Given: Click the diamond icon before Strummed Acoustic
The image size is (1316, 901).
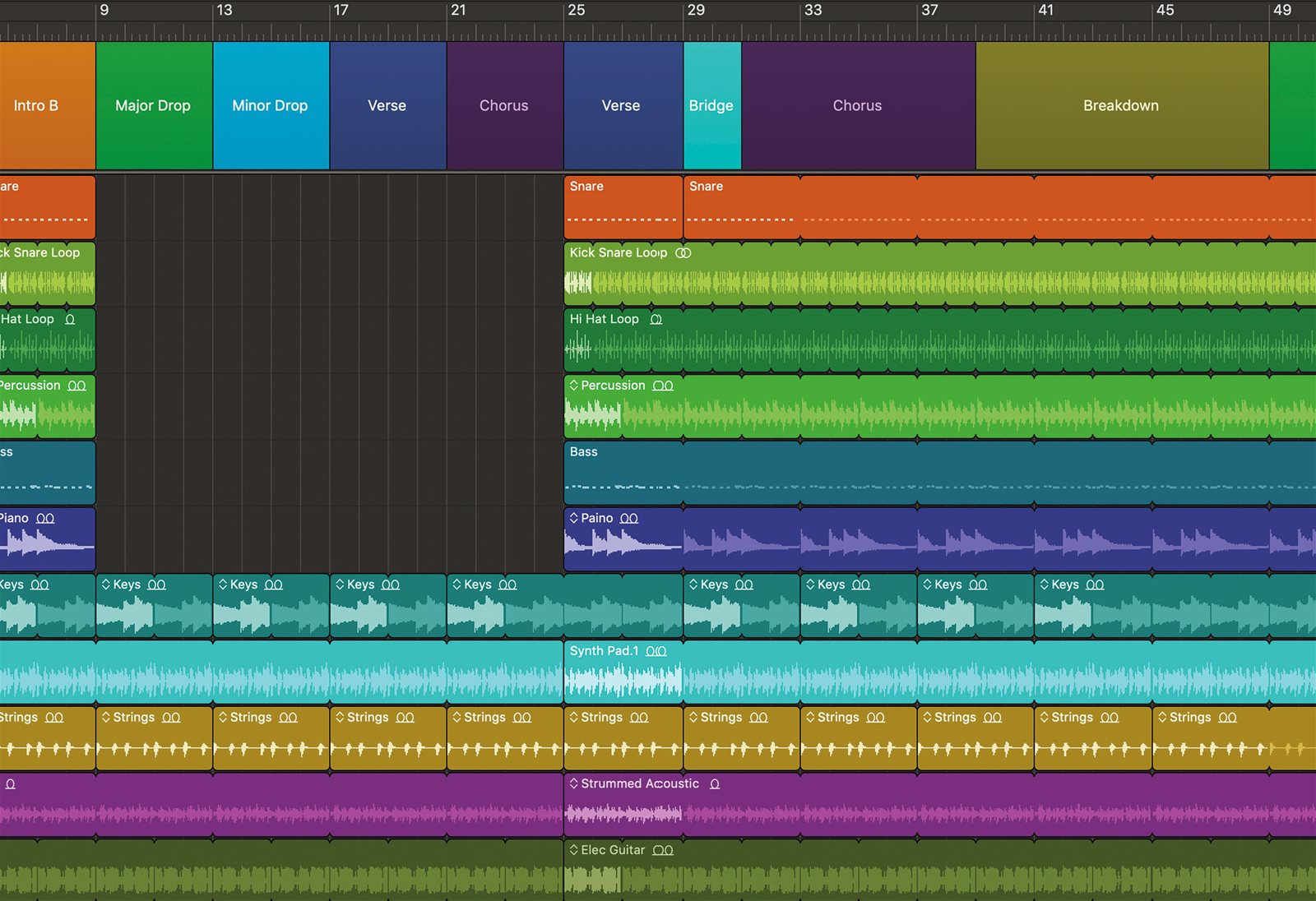Looking at the screenshot, I should [573, 783].
